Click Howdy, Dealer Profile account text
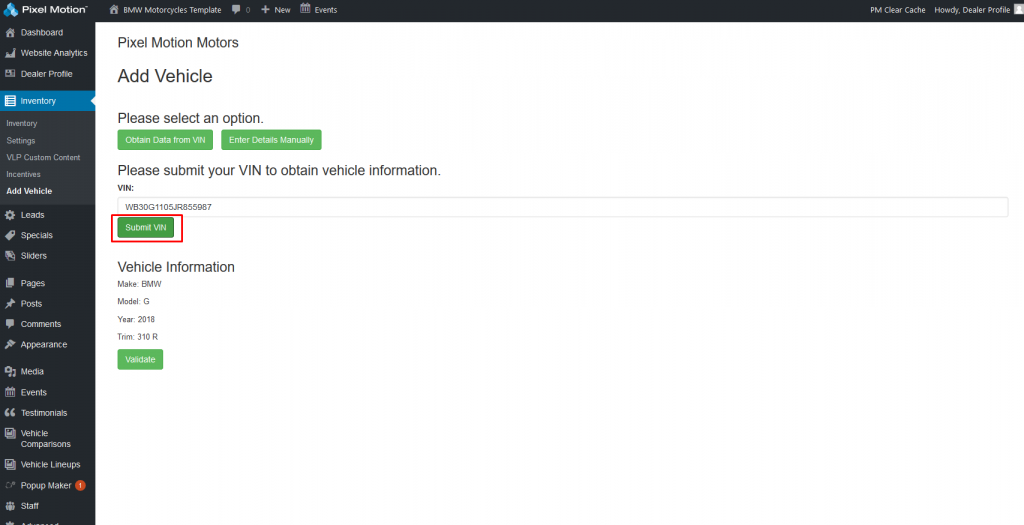The image size is (1024, 525). [972, 10]
